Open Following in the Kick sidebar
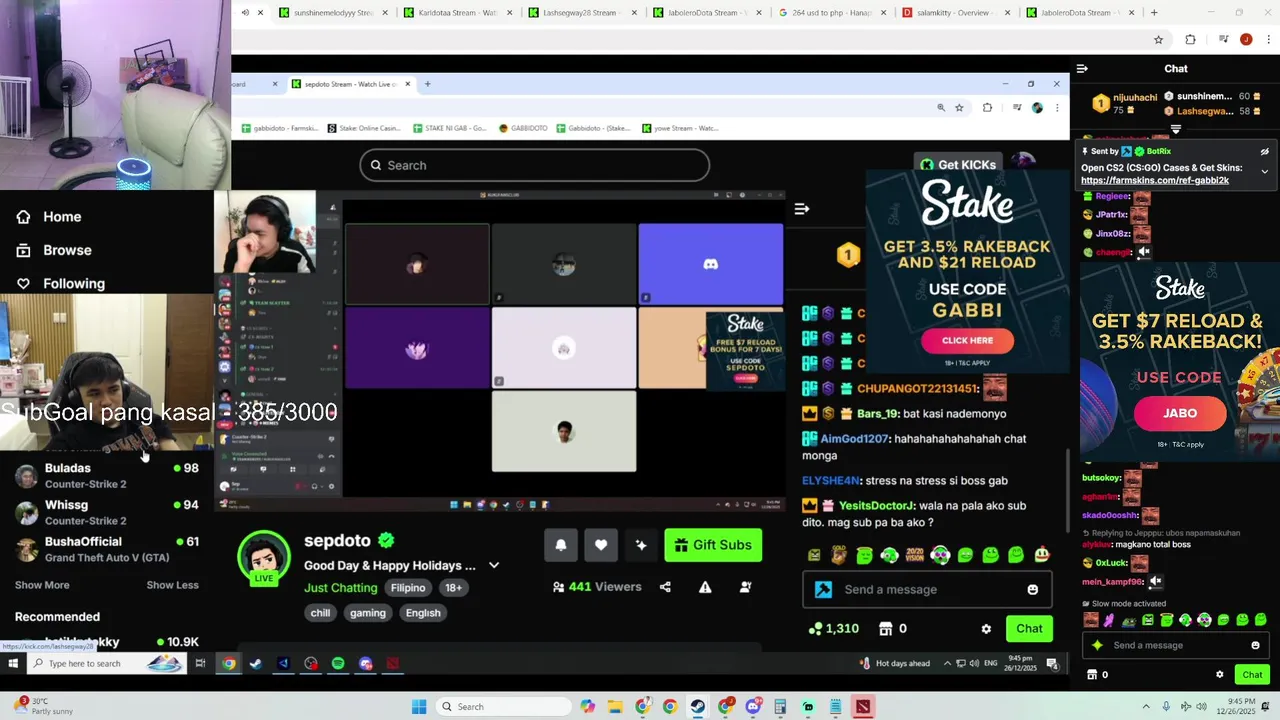 [x=60, y=284]
